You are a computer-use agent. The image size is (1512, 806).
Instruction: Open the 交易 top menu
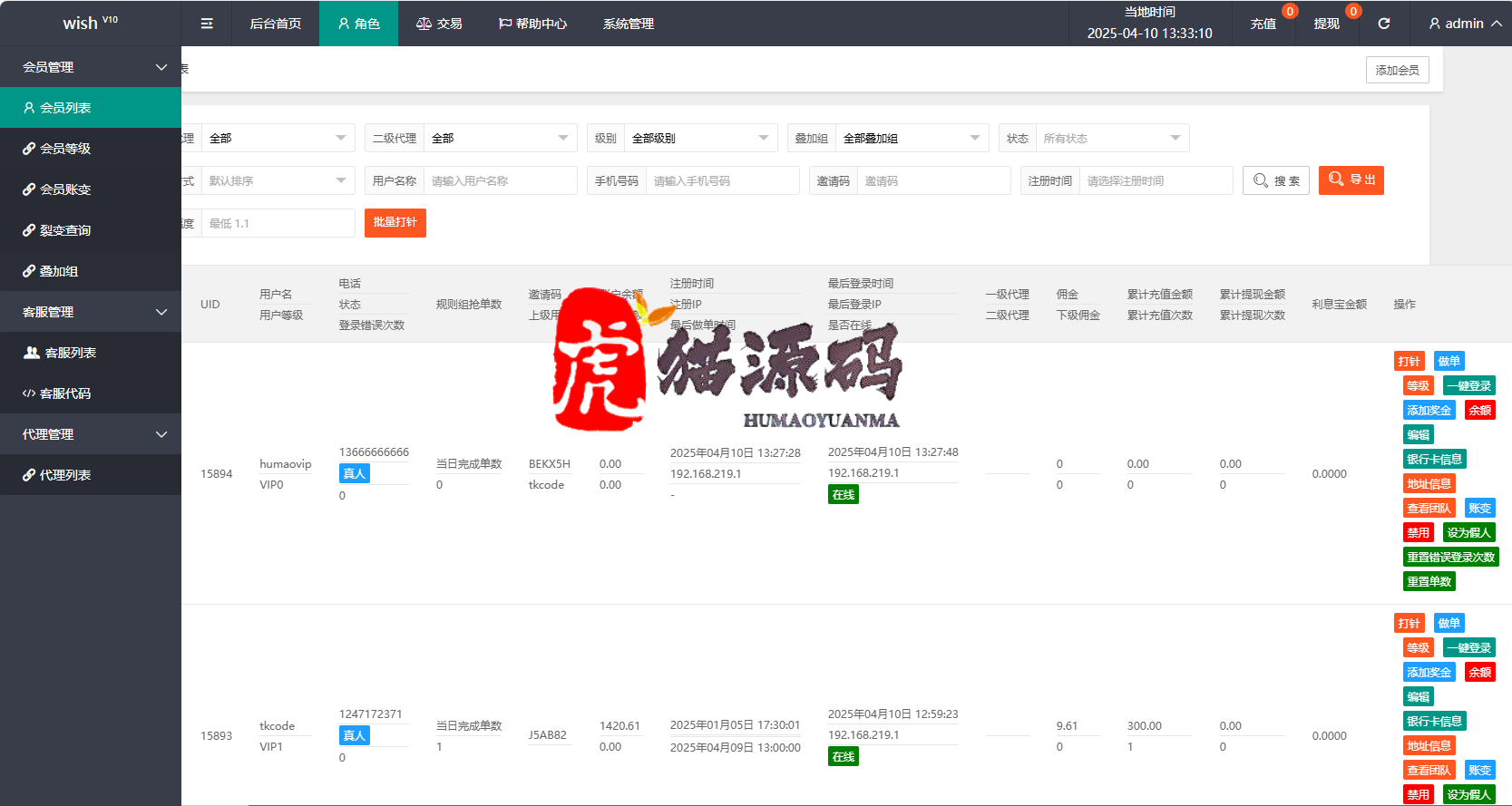[x=439, y=24]
